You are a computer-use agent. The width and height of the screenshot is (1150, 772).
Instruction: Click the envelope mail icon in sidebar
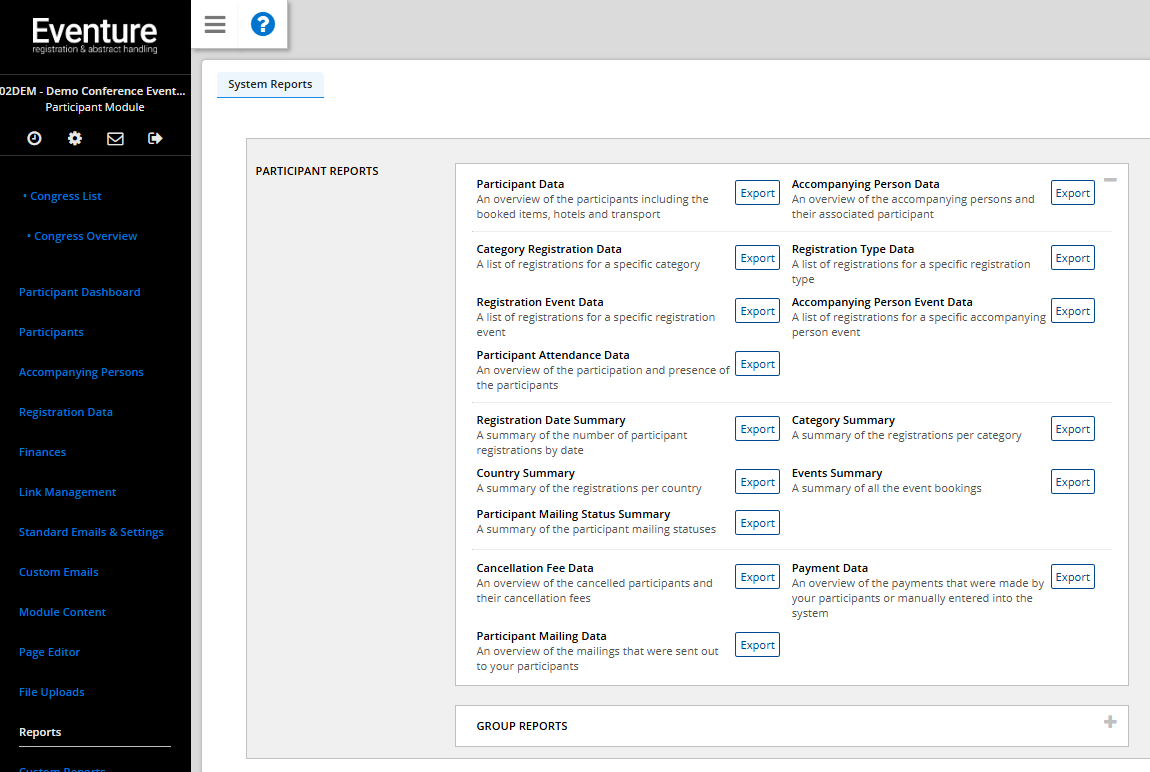pos(115,139)
